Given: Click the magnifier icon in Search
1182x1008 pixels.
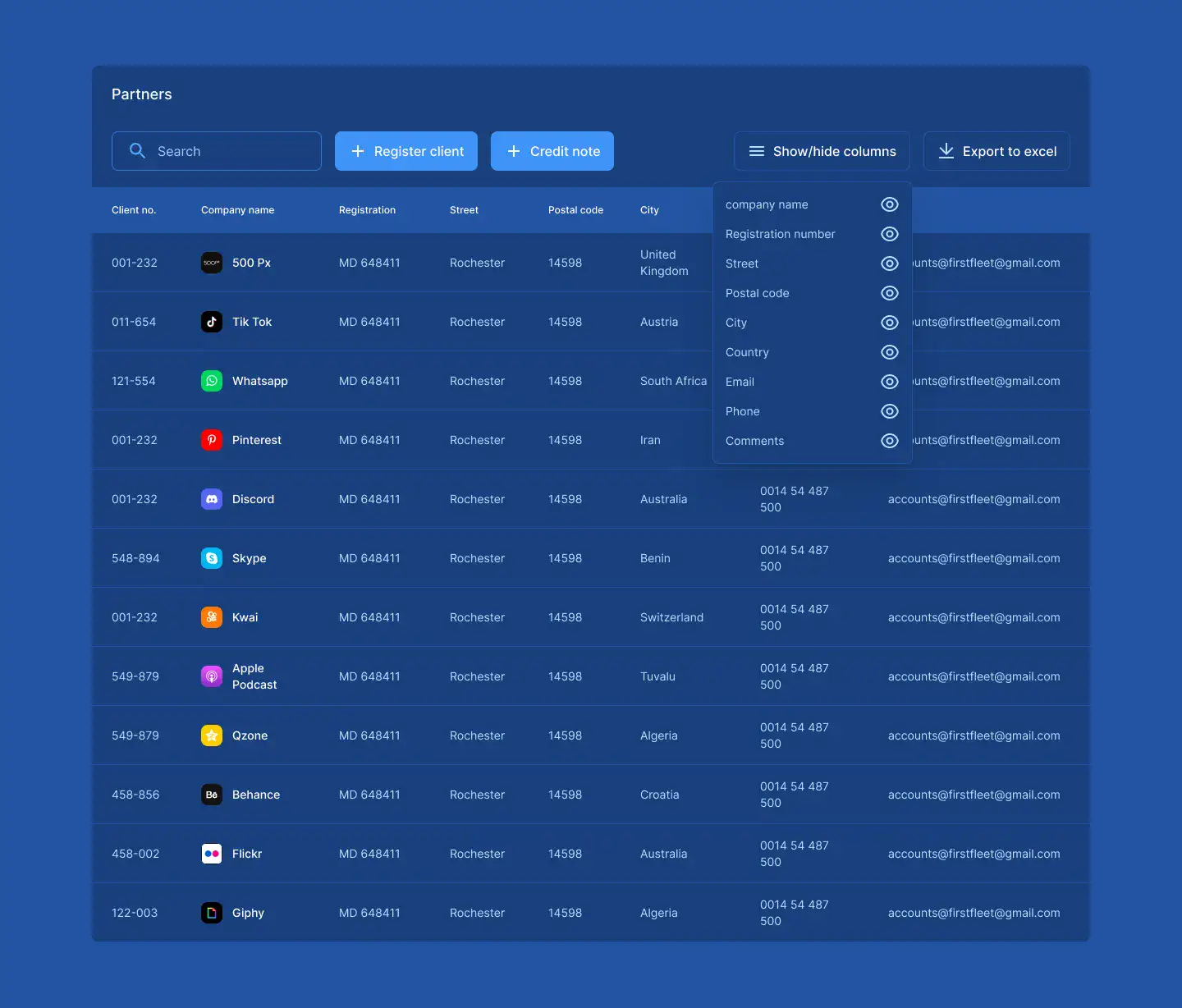Looking at the screenshot, I should pyautogui.click(x=138, y=151).
